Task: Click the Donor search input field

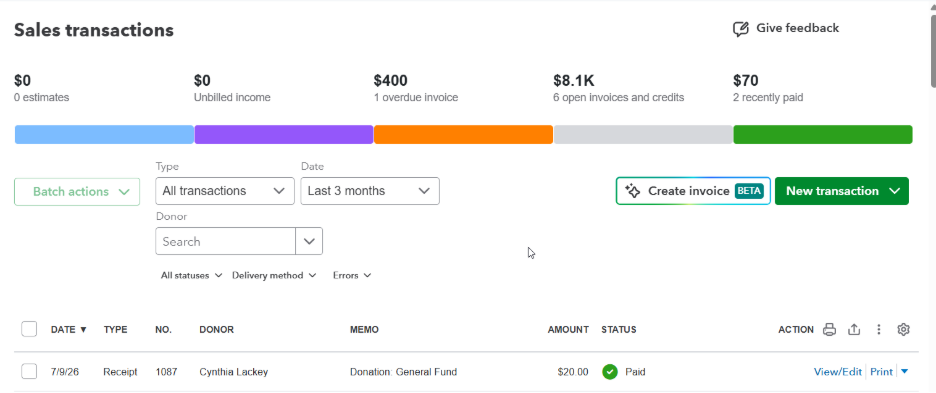Action: point(225,241)
